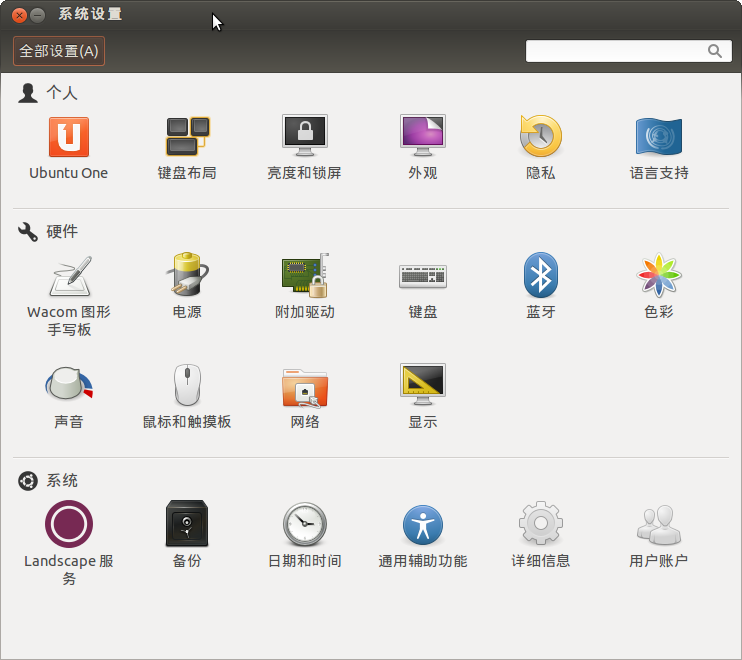Open 附加驱动 additional drivers
The height and width of the screenshot is (660, 742).
click(305, 286)
